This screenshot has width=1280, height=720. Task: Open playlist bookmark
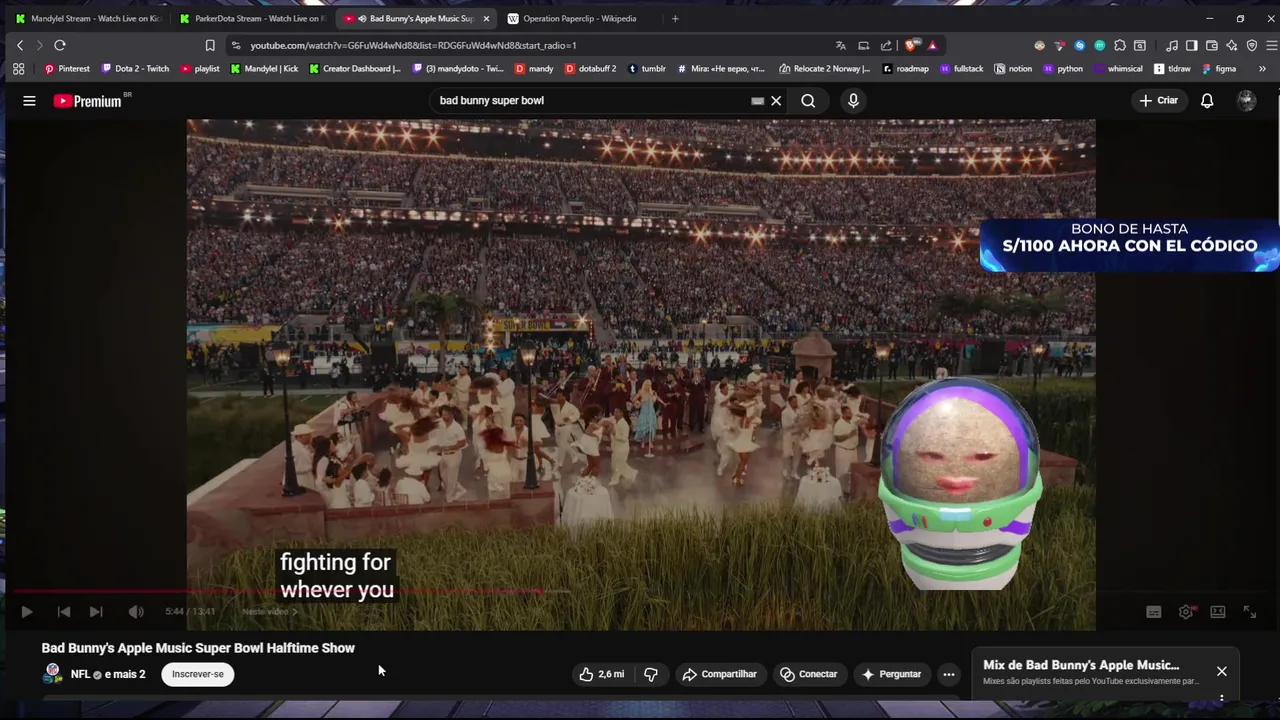coord(200,69)
